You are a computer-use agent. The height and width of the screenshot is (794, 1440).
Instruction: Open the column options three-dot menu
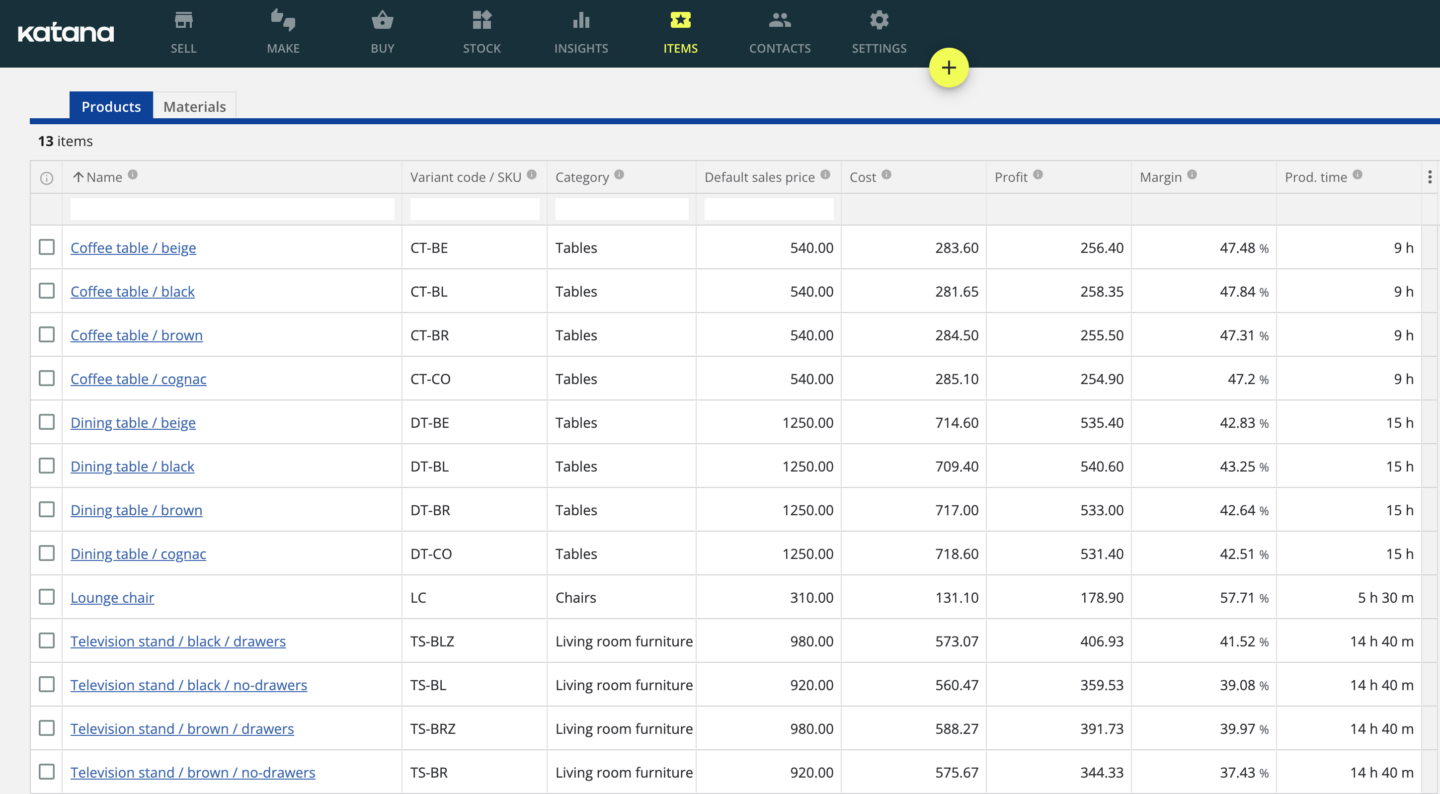(1429, 176)
